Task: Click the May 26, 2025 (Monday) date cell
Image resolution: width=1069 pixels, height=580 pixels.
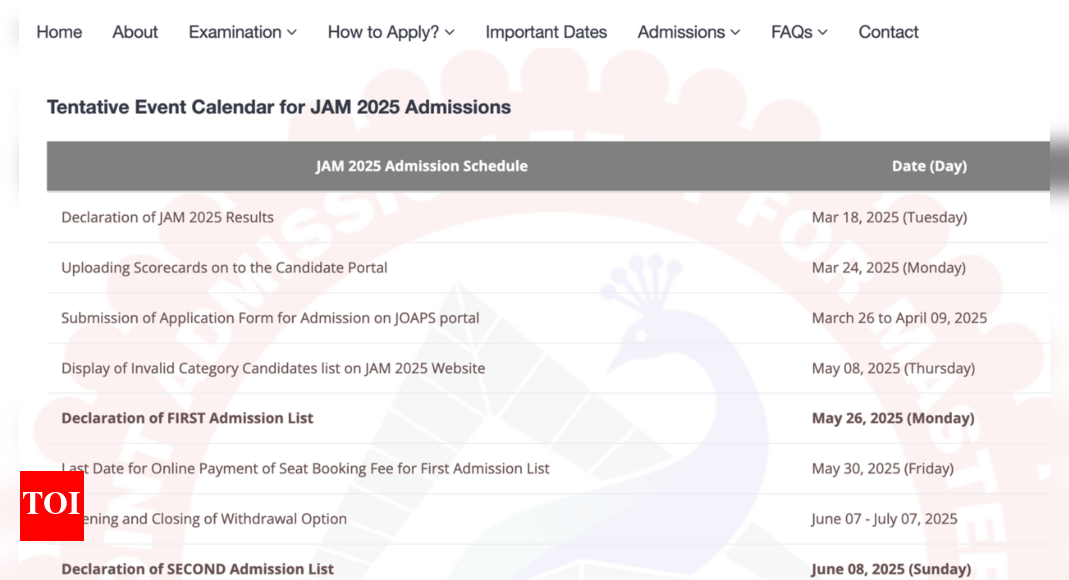Action: 892,418
